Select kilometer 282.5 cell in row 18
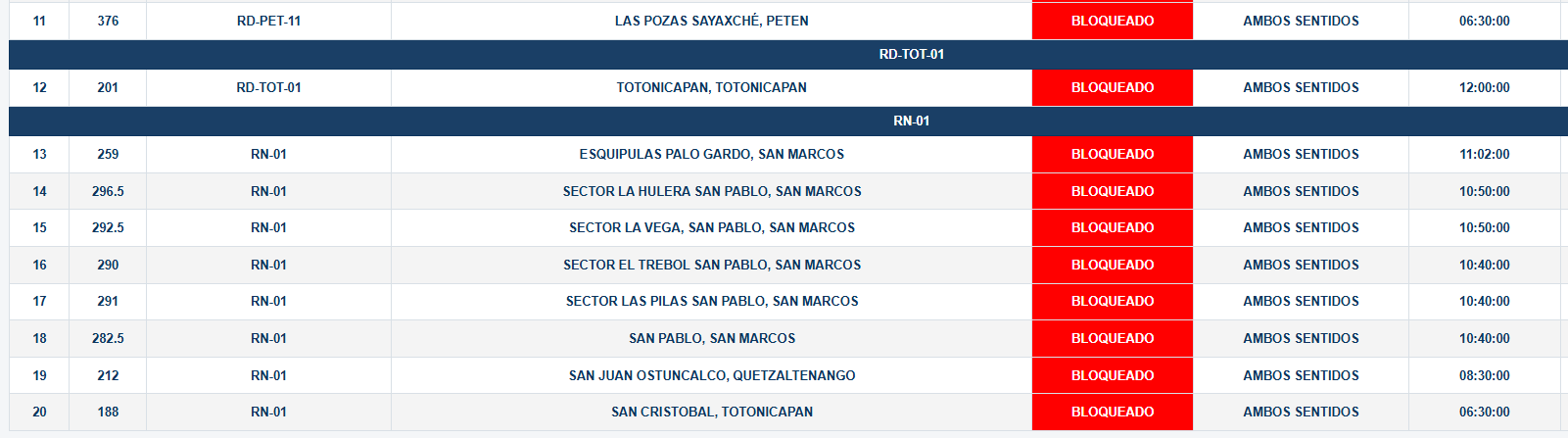This screenshot has height=438, width=1568. point(108,338)
